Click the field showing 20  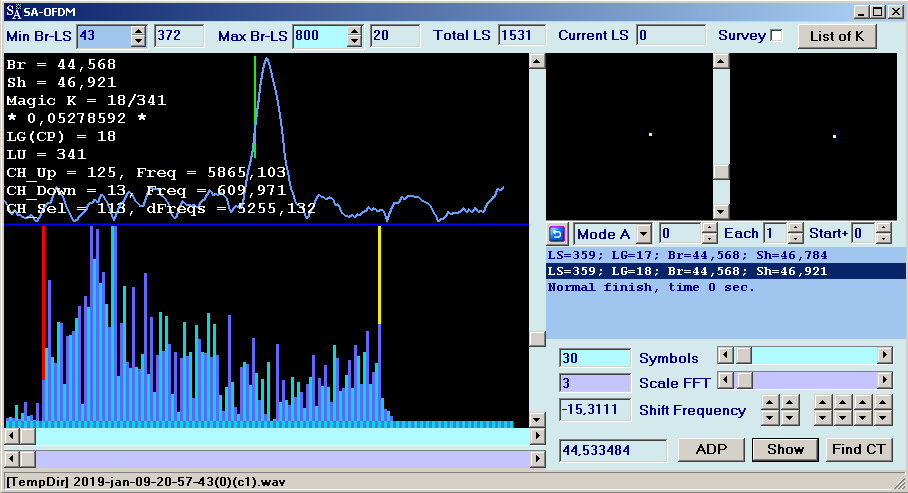(x=395, y=36)
